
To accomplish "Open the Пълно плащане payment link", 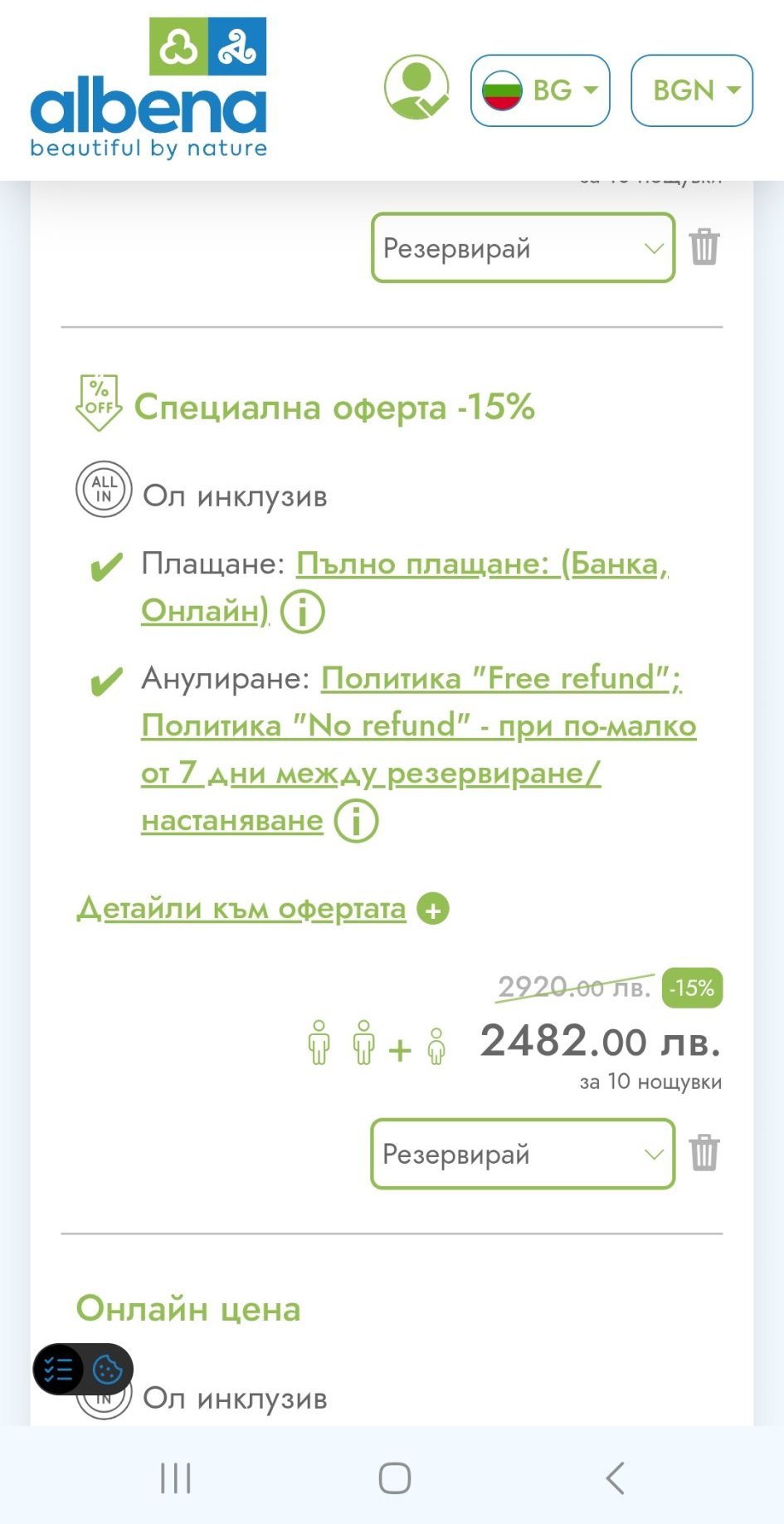I will [x=481, y=564].
